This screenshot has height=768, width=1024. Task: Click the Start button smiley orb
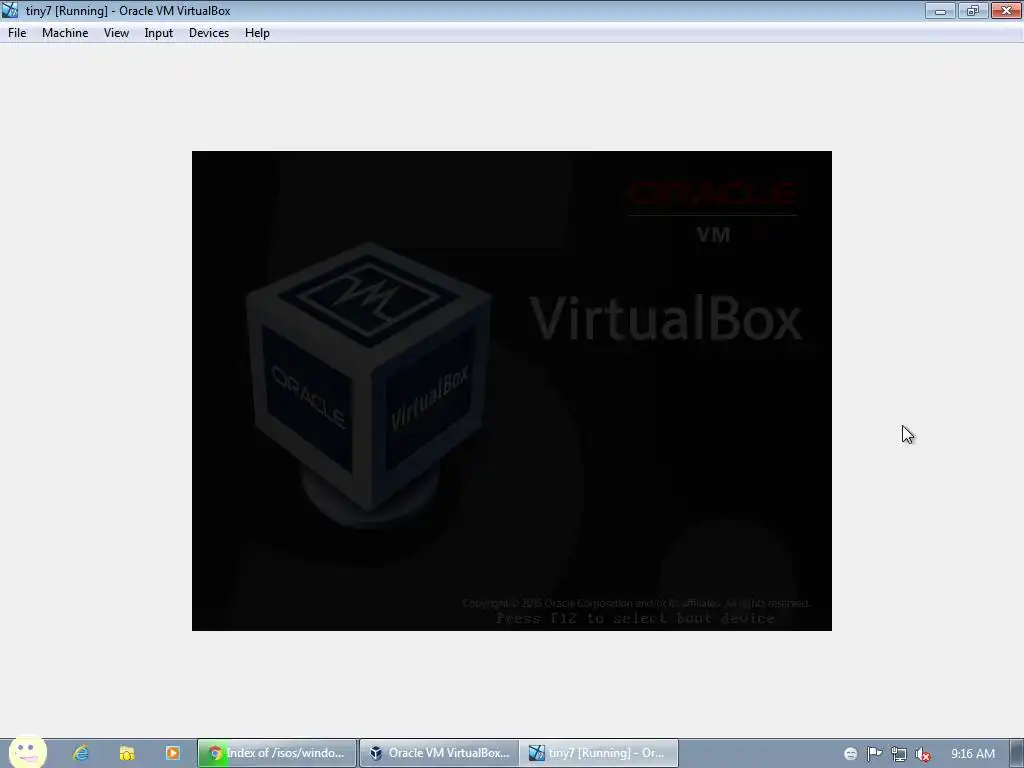pyautogui.click(x=27, y=752)
